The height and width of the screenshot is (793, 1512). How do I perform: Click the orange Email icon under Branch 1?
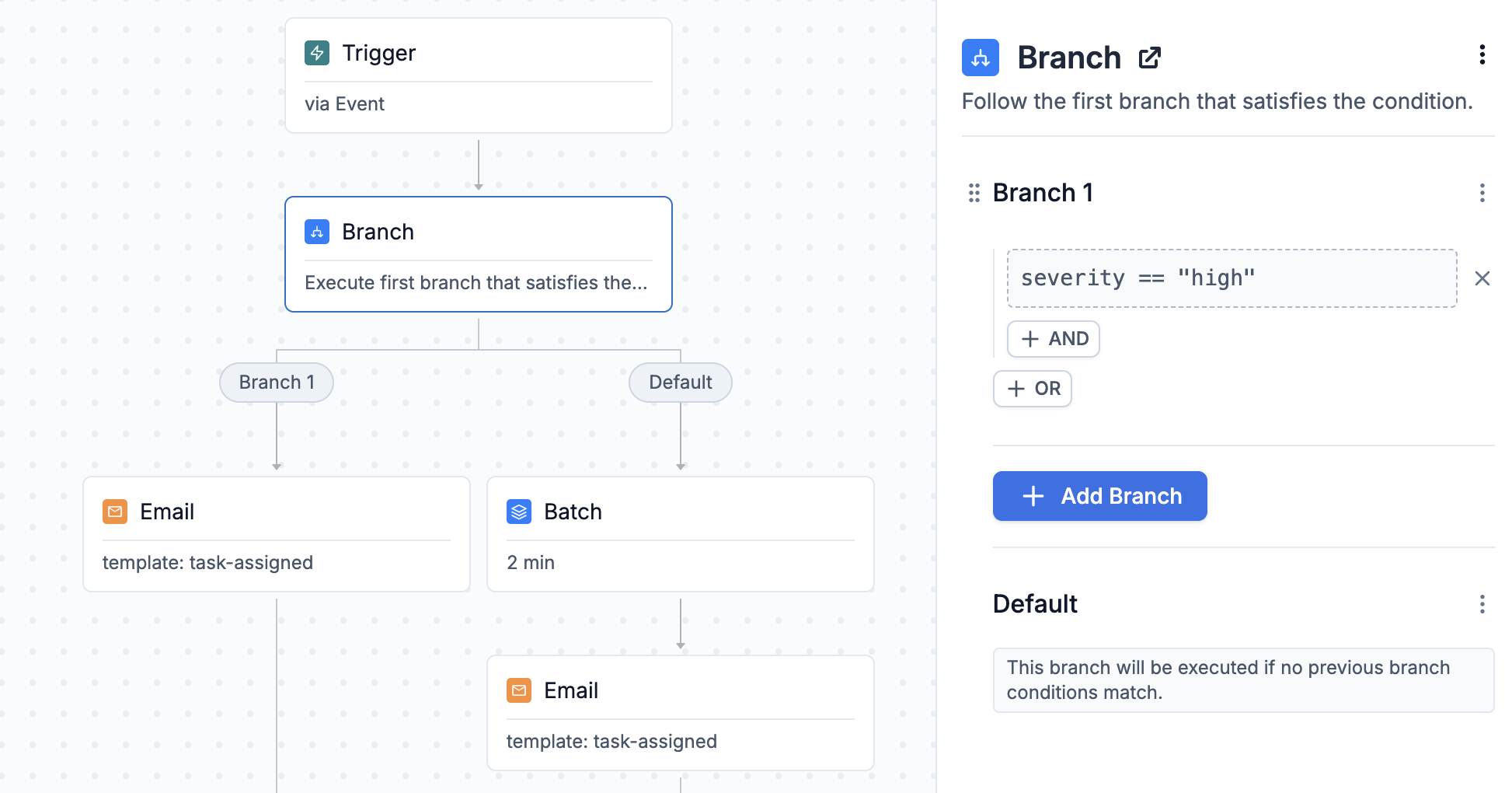coord(115,512)
